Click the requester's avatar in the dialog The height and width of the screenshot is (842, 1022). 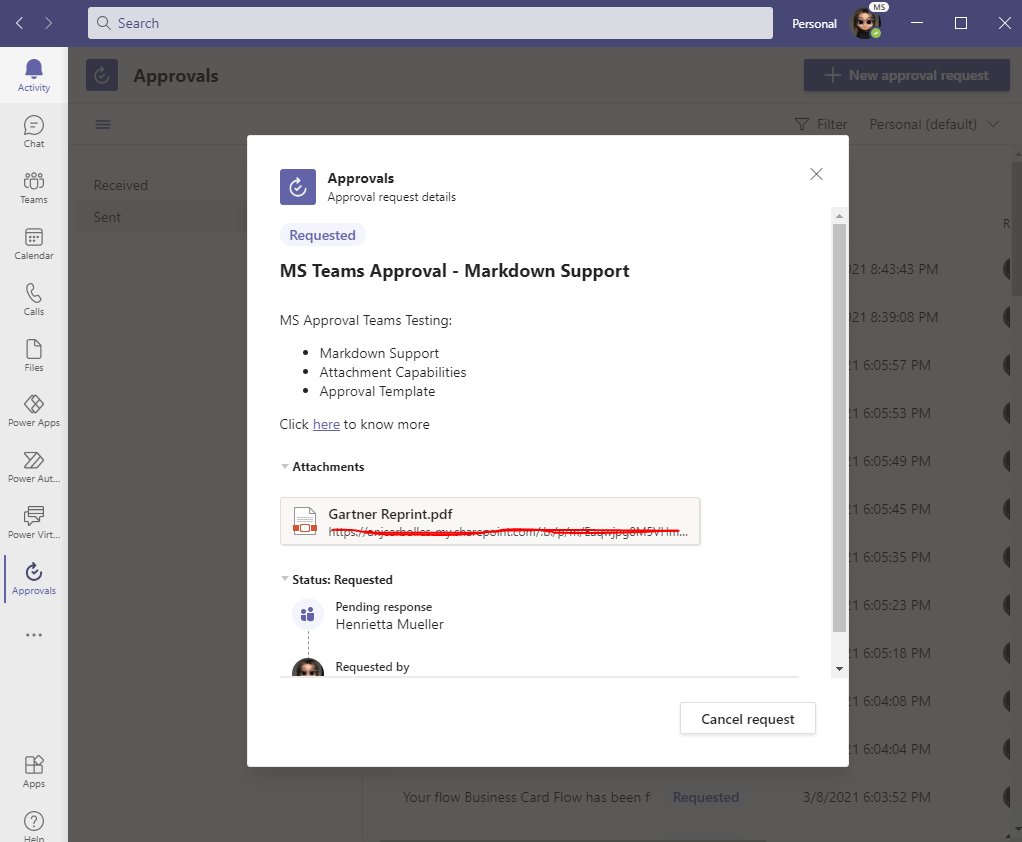pyautogui.click(x=308, y=667)
